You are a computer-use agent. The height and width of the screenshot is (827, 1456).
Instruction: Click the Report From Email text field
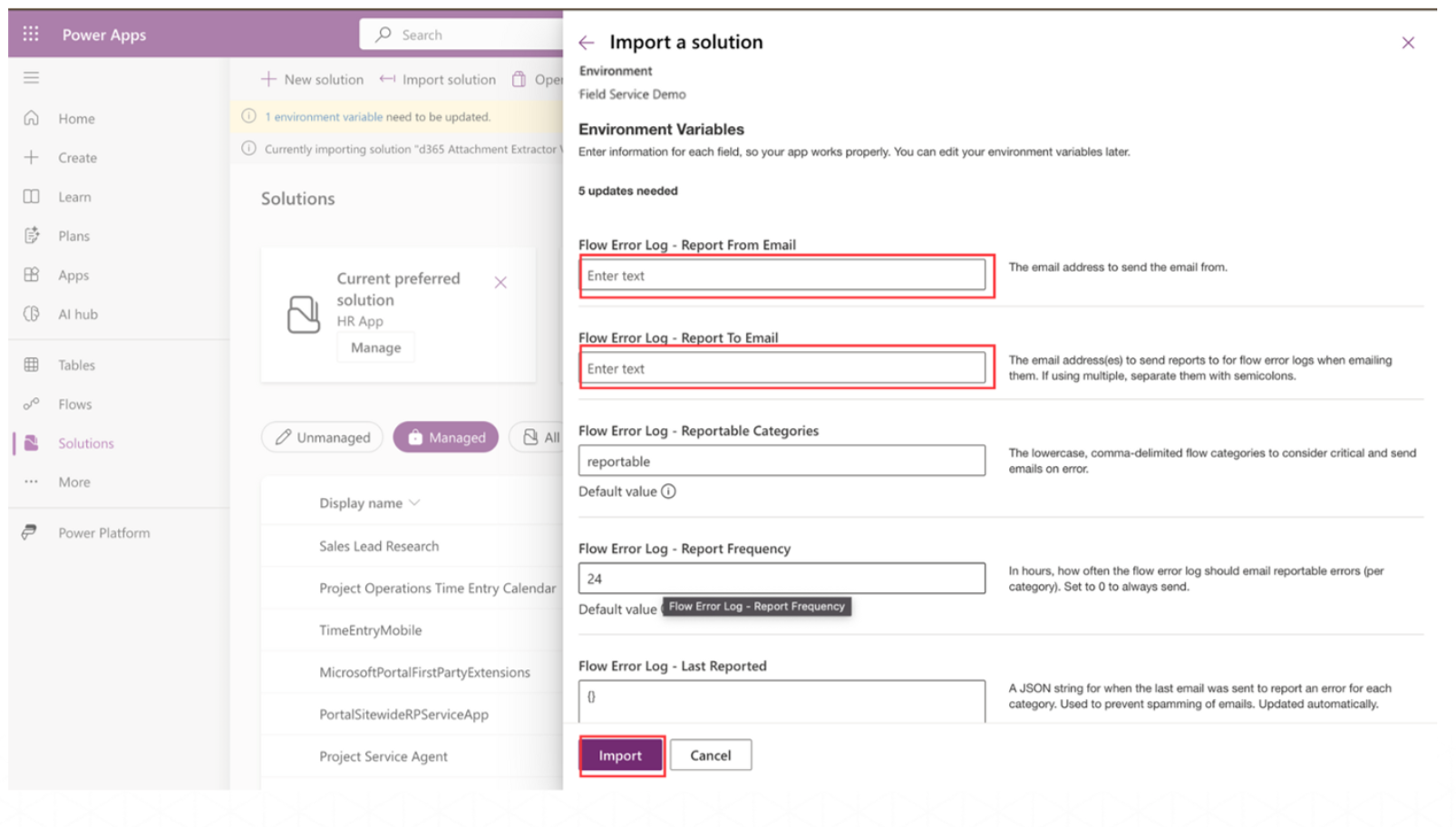[x=781, y=276]
